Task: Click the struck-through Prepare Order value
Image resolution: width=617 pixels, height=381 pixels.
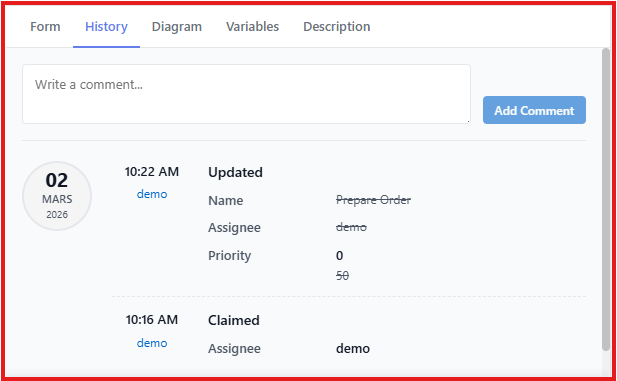Action: click(373, 200)
